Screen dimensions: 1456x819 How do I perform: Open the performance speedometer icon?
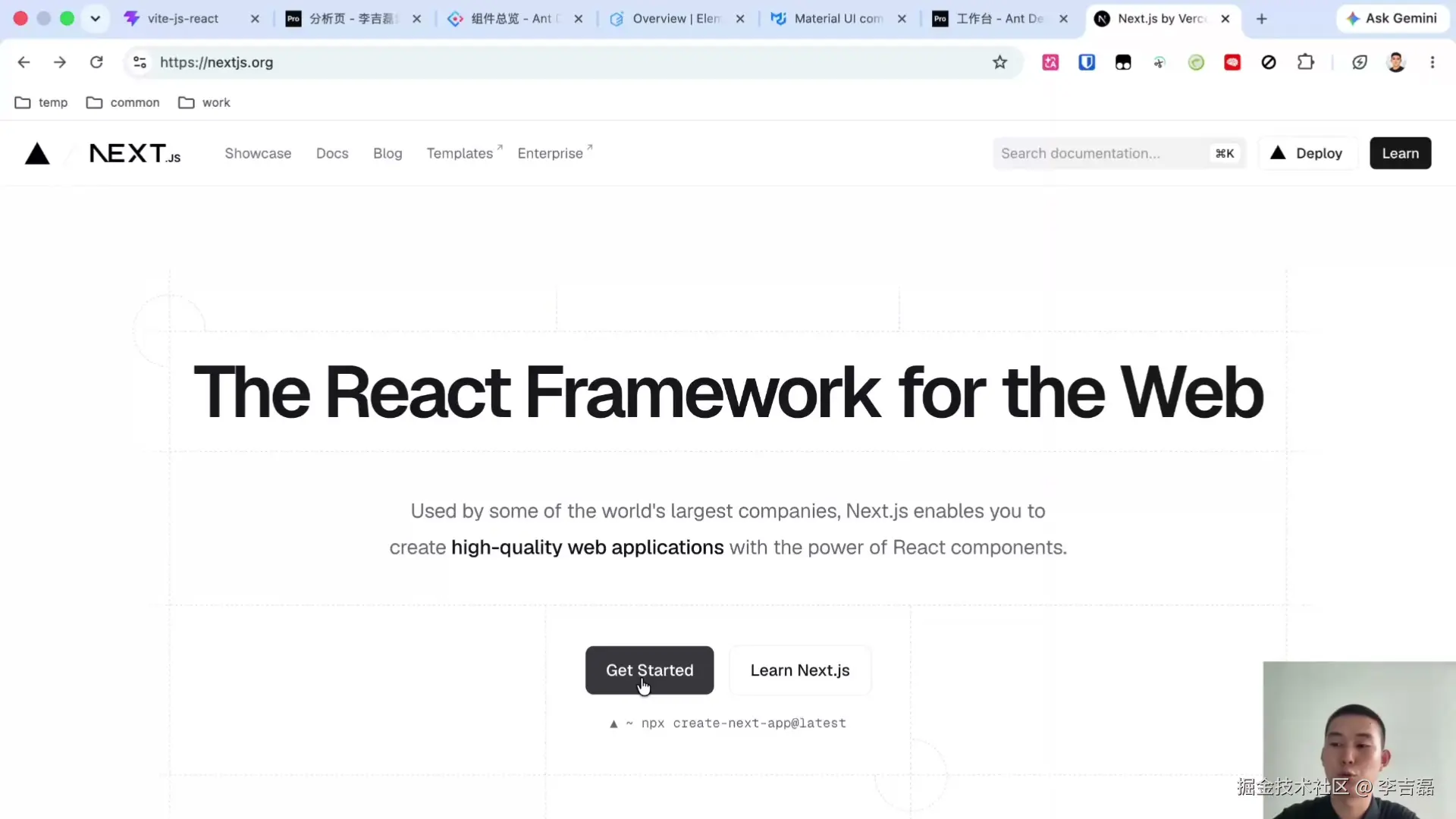tap(1360, 62)
